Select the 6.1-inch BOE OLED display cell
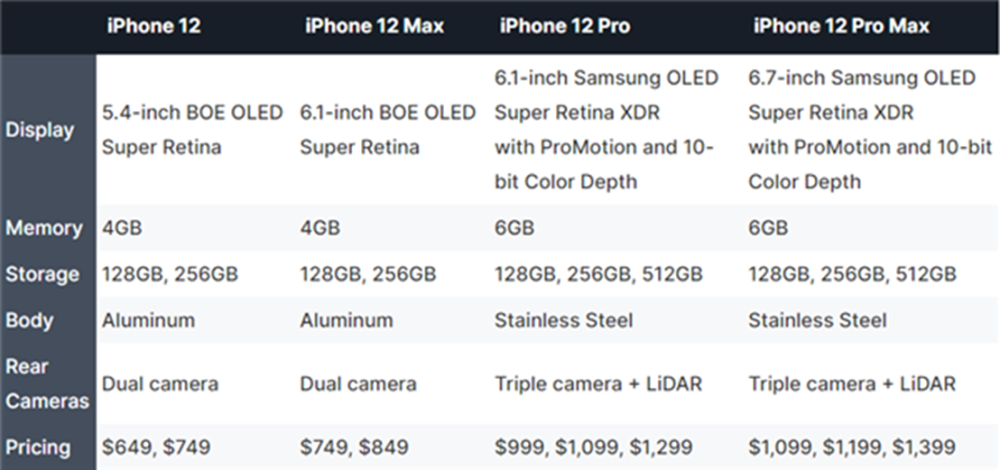Image resolution: width=1000 pixels, height=470 pixels. pos(388,130)
